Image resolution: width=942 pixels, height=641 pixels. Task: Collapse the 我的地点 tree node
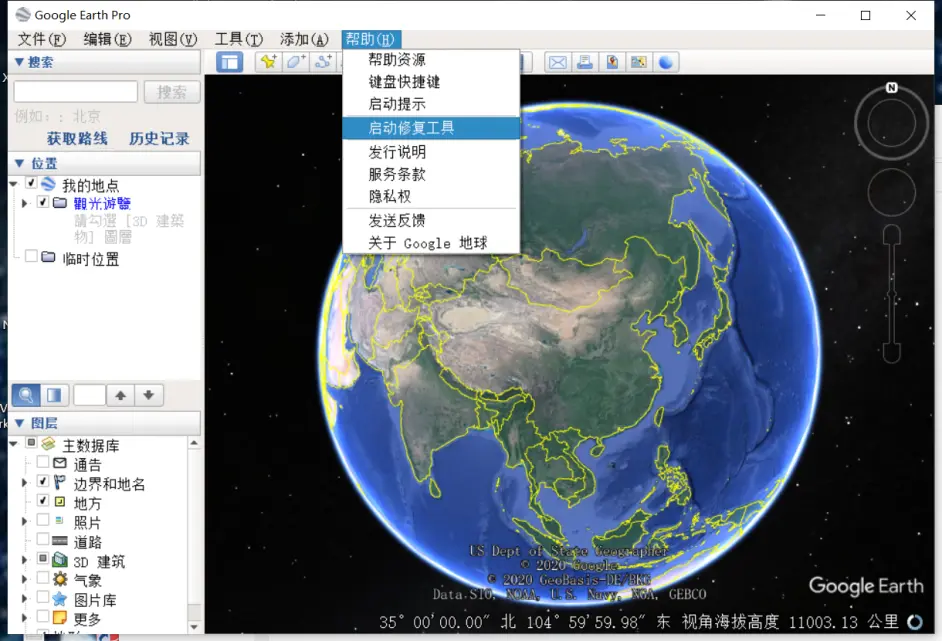click(13, 184)
